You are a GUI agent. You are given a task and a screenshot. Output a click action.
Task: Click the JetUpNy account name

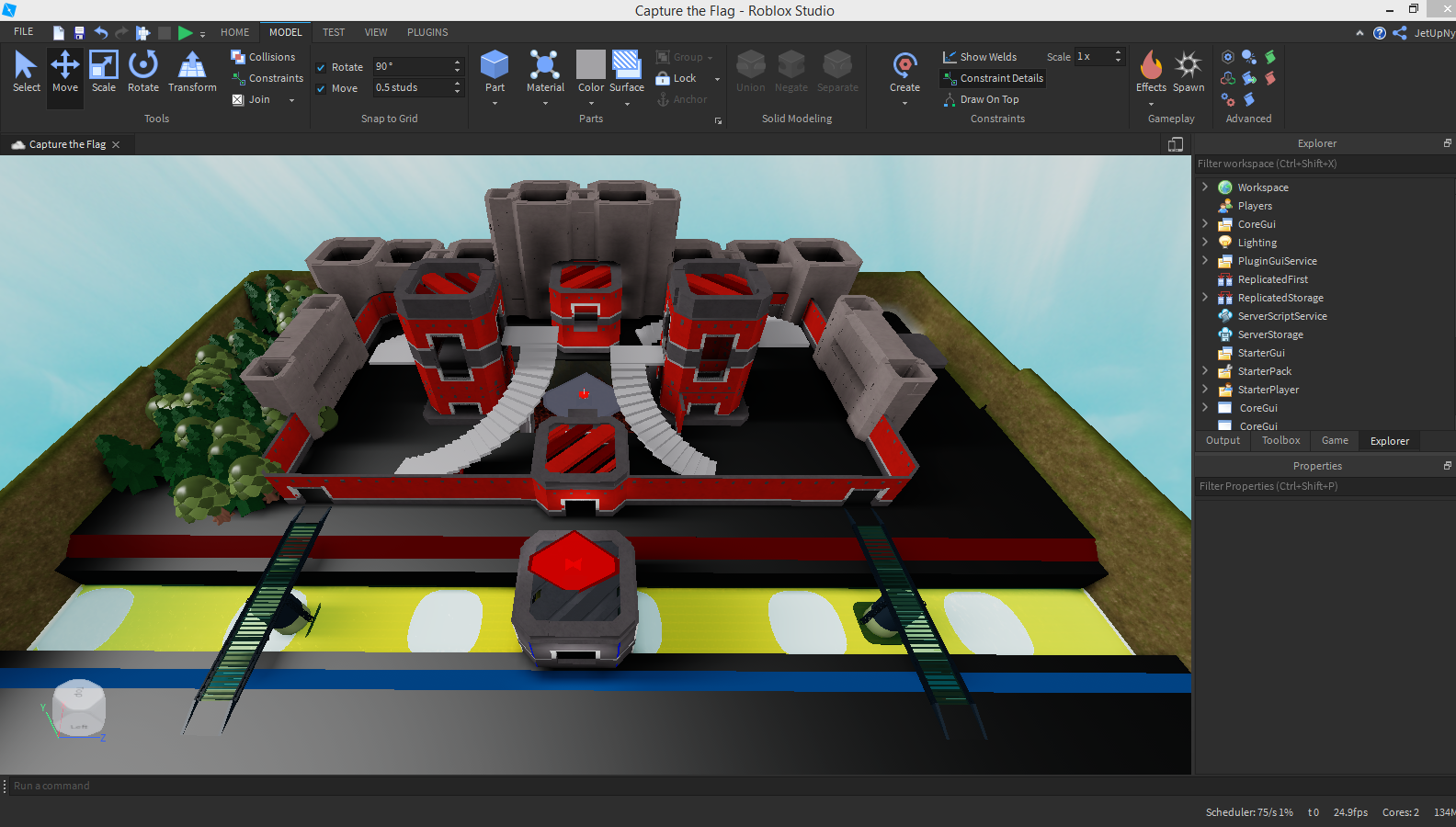tap(1434, 33)
